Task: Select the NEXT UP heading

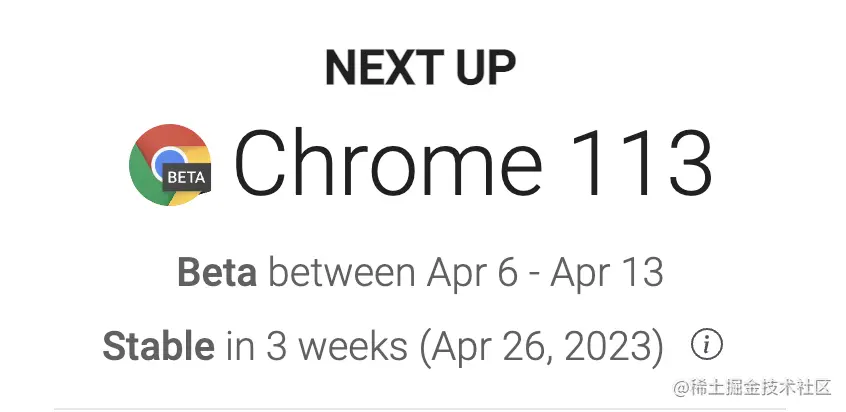Action: tap(420, 67)
